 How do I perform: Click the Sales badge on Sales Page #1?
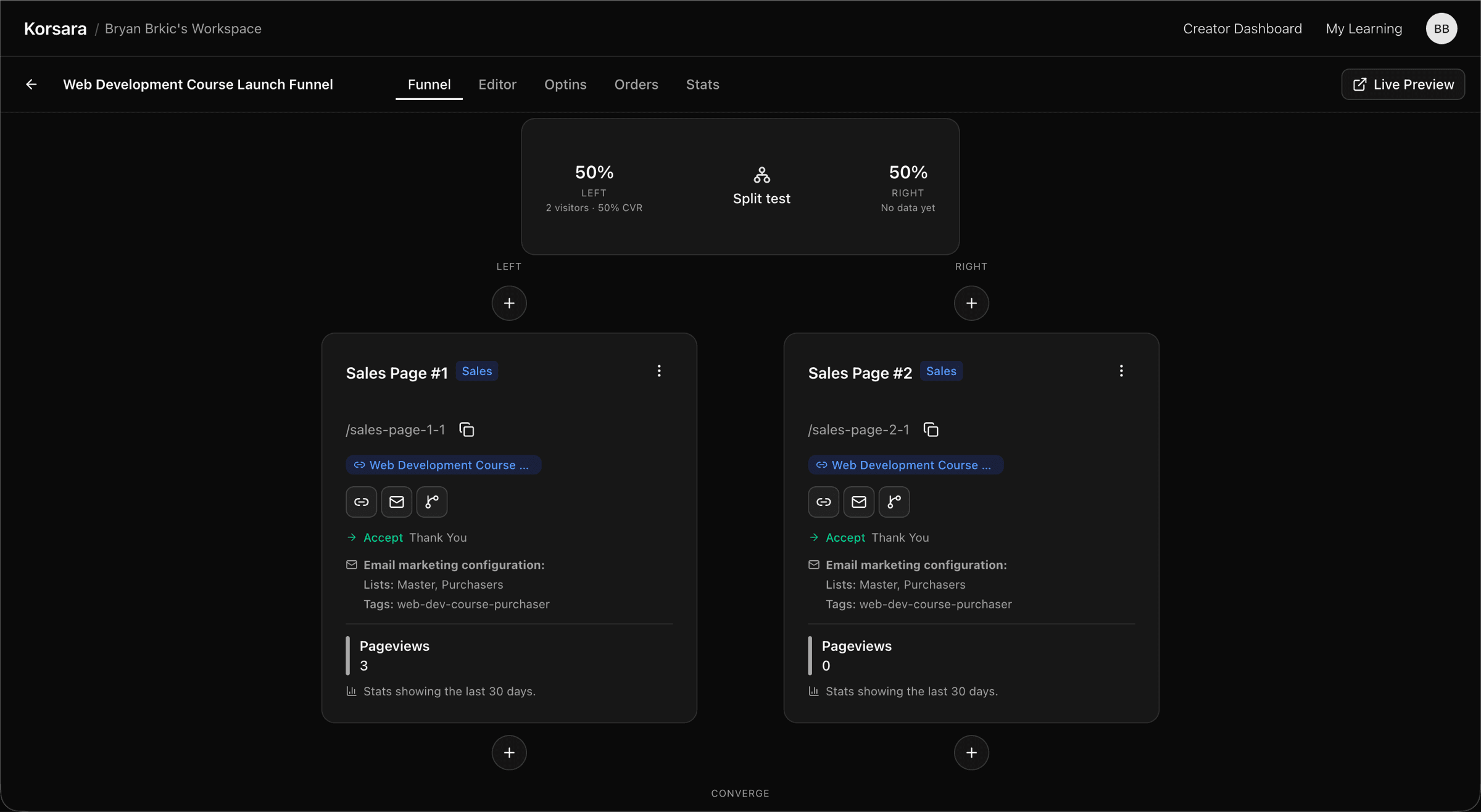pyautogui.click(x=477, y=371)
